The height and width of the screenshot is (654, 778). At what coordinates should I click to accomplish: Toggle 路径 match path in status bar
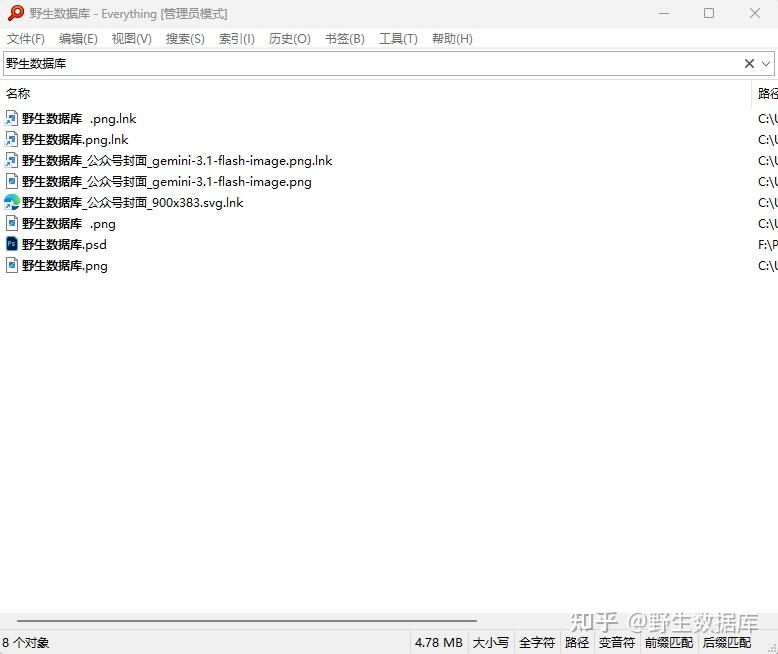point(577,643)
